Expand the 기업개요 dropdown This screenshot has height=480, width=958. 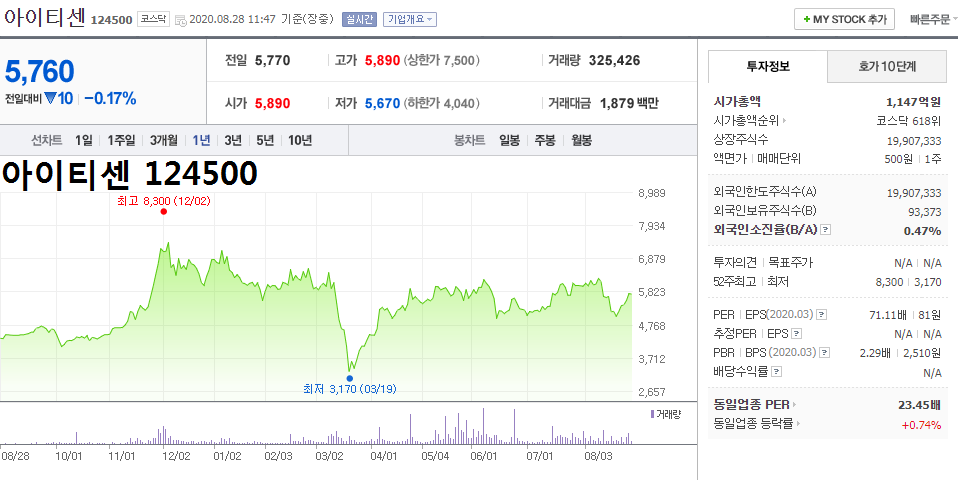[410, 20]
